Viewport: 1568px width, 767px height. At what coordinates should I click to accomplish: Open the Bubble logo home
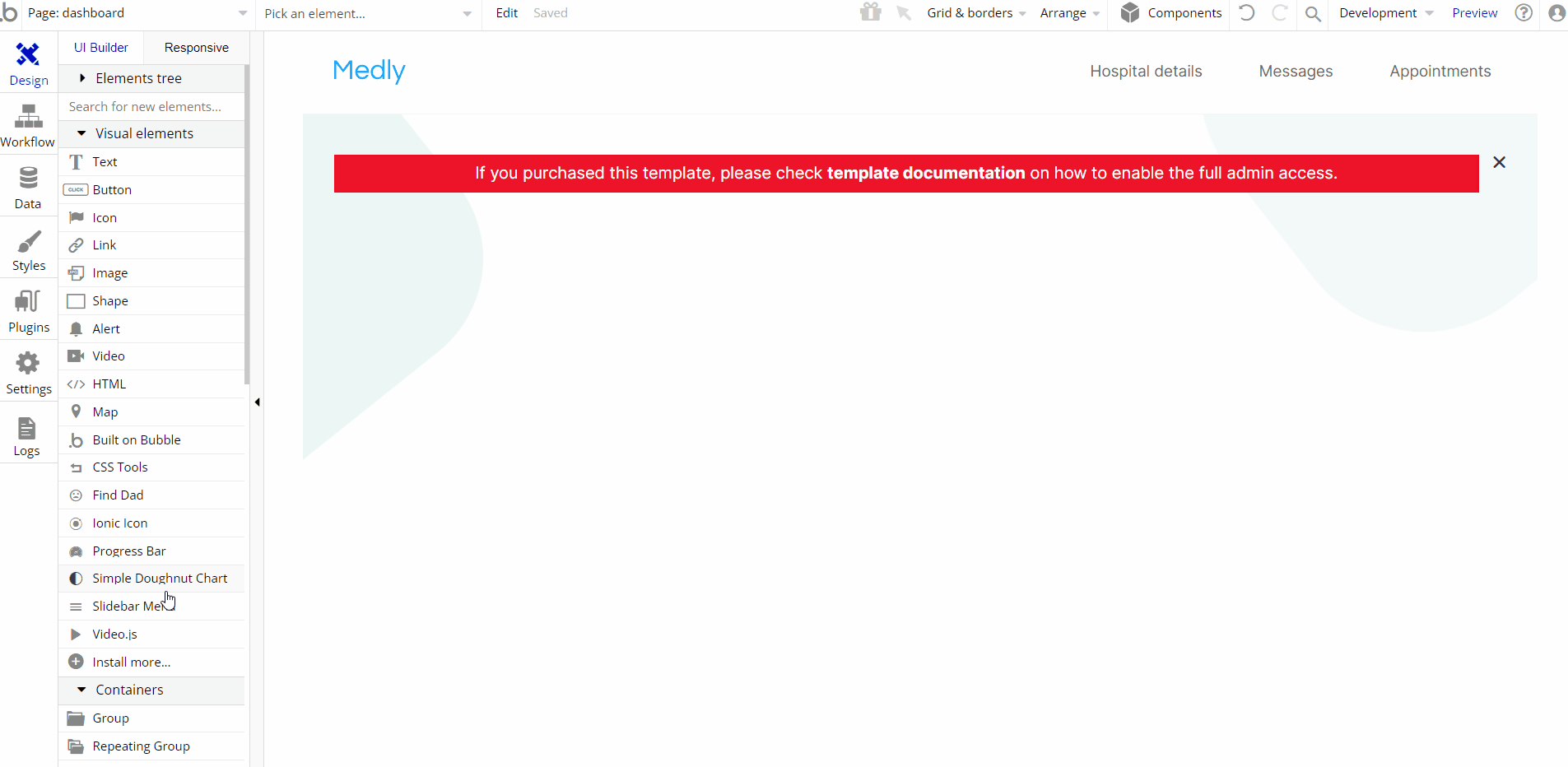tap(9, 12)
